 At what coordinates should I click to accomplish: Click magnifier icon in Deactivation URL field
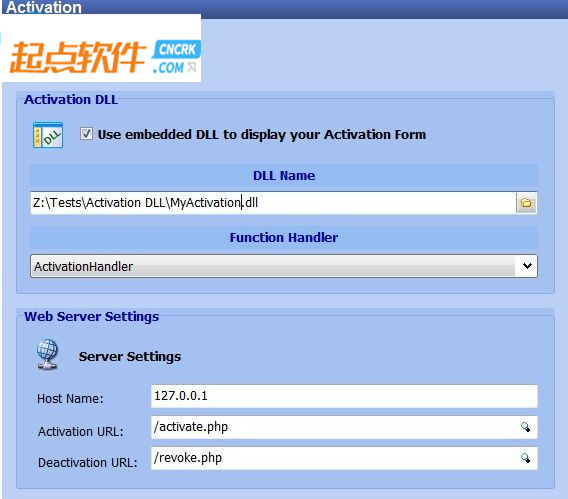tap(525, 458)
